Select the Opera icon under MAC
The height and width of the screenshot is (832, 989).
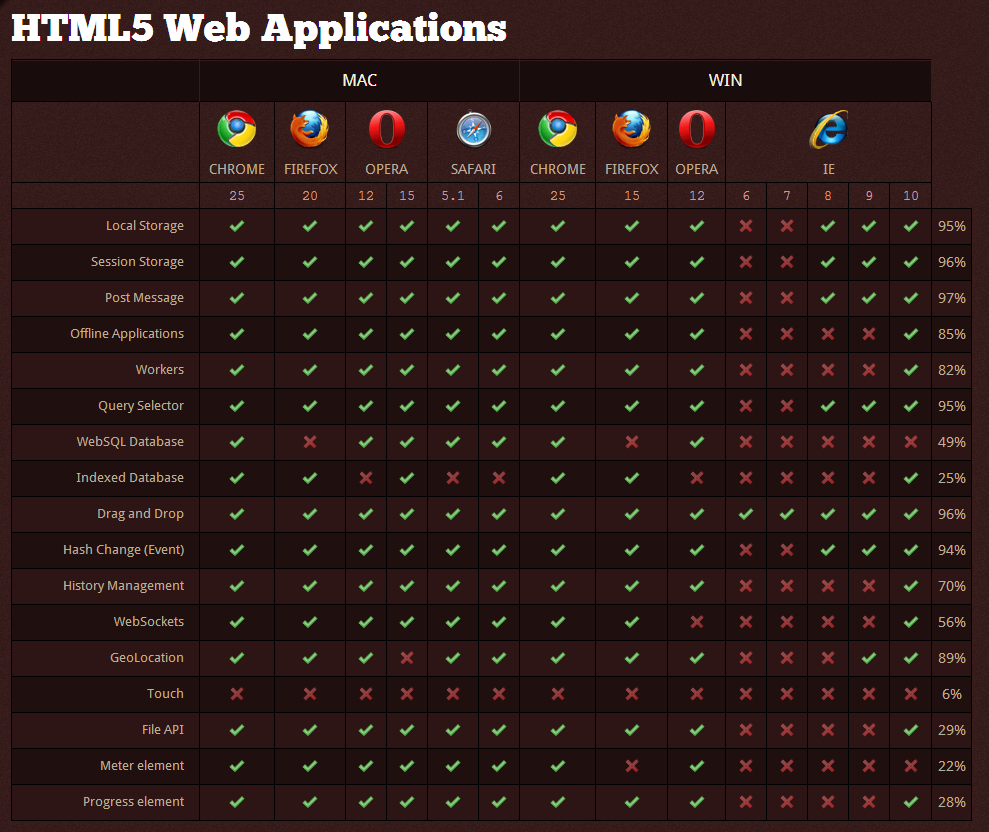387,129
